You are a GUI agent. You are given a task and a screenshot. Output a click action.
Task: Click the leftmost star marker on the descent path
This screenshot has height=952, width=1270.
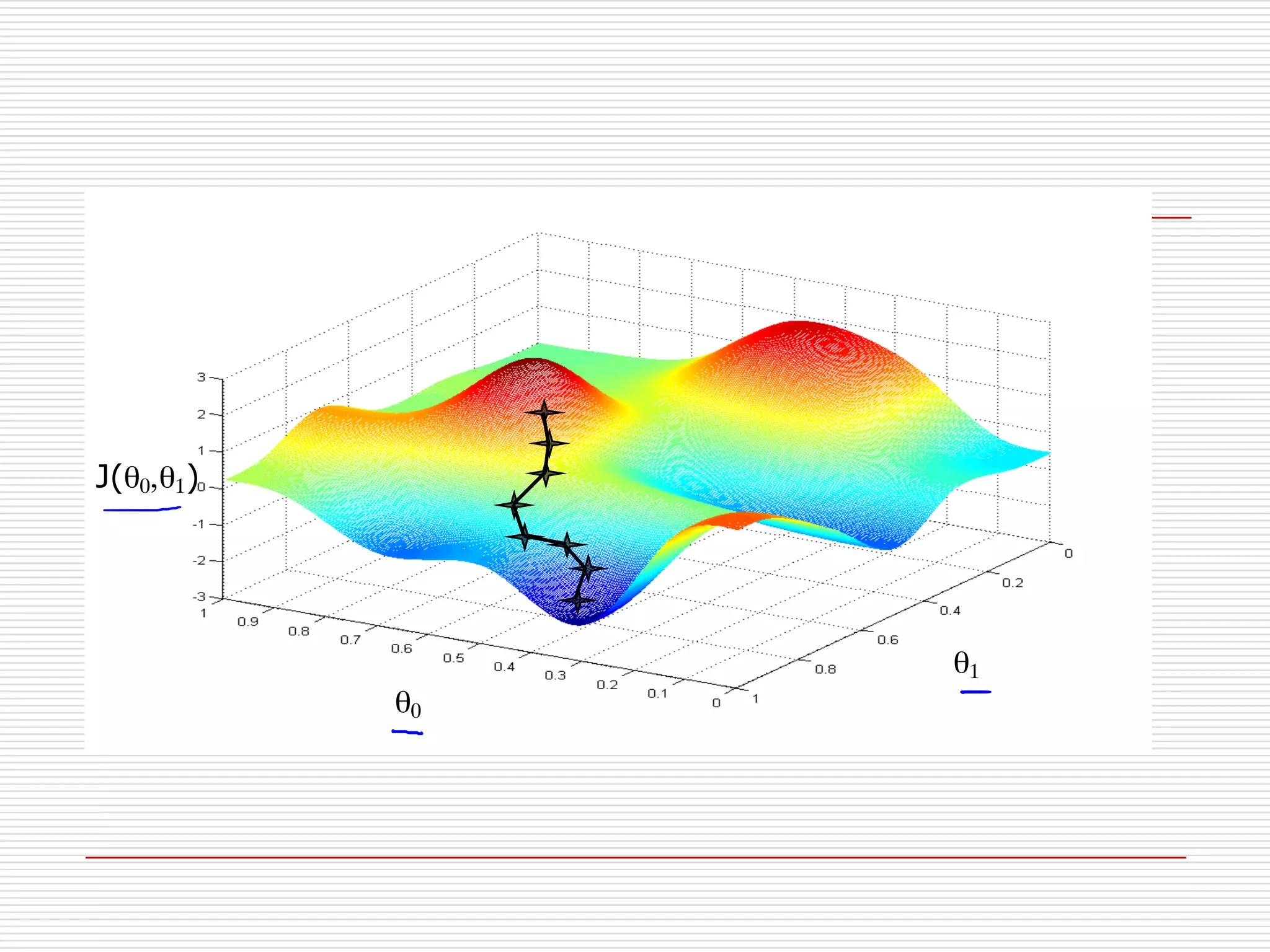(514, 505)
